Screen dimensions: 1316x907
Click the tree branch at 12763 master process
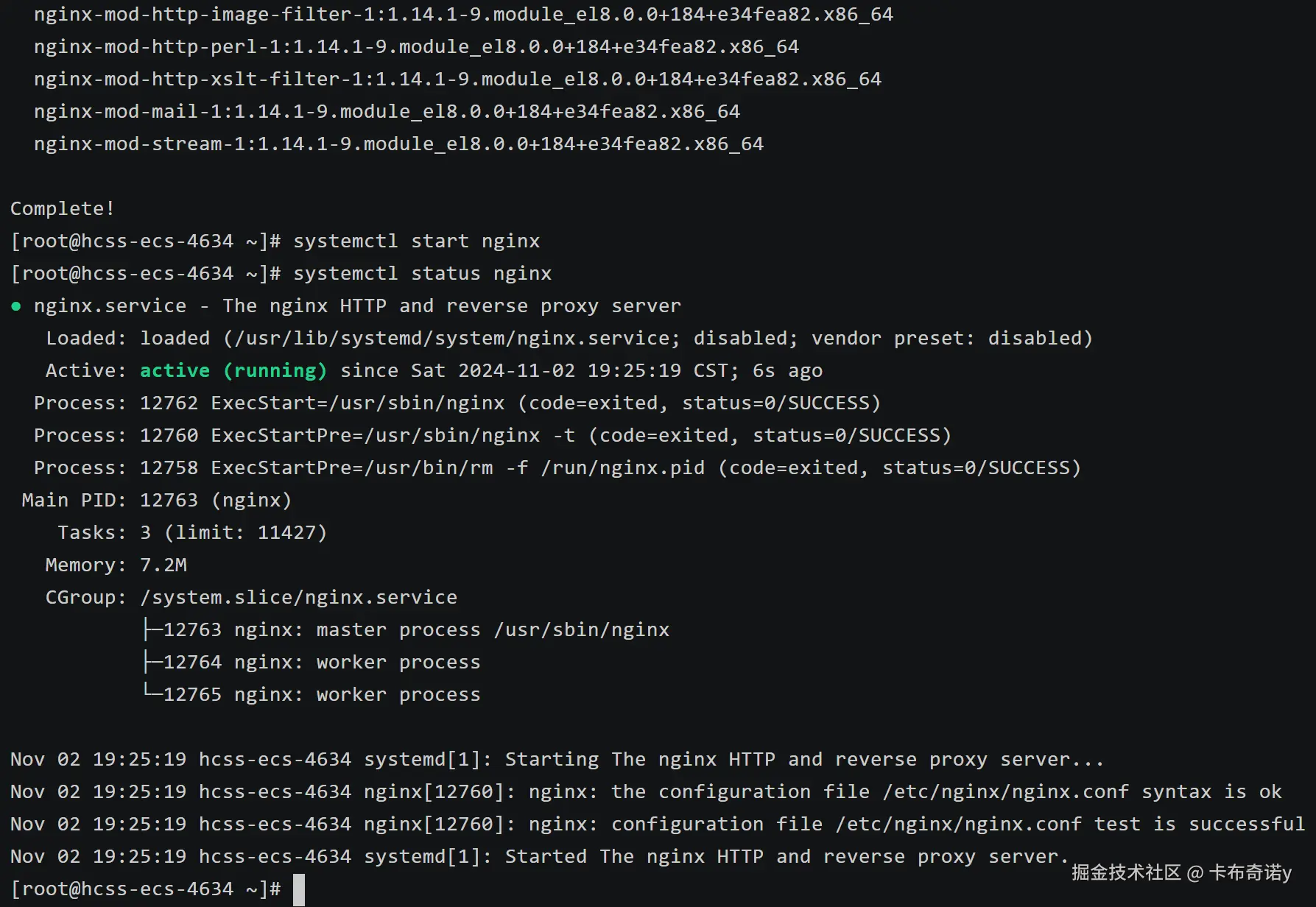pos(152,629)
